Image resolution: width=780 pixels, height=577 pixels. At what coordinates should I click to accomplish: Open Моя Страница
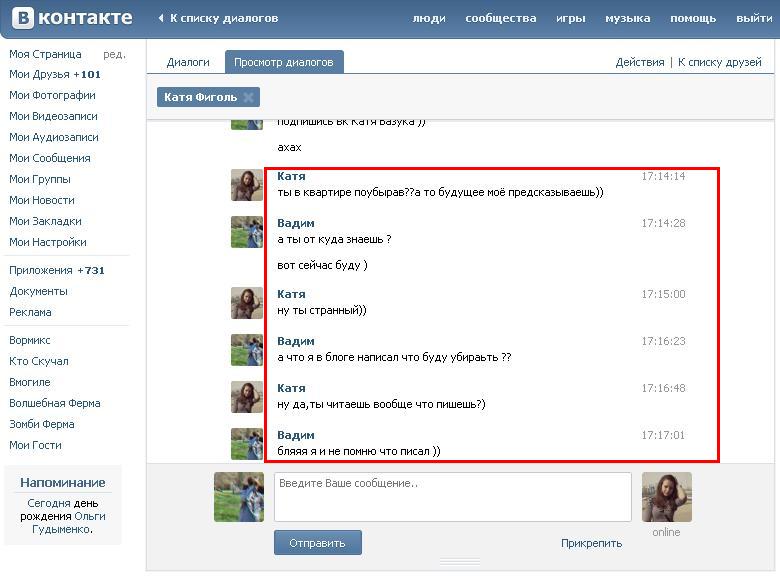pos(45,54)
